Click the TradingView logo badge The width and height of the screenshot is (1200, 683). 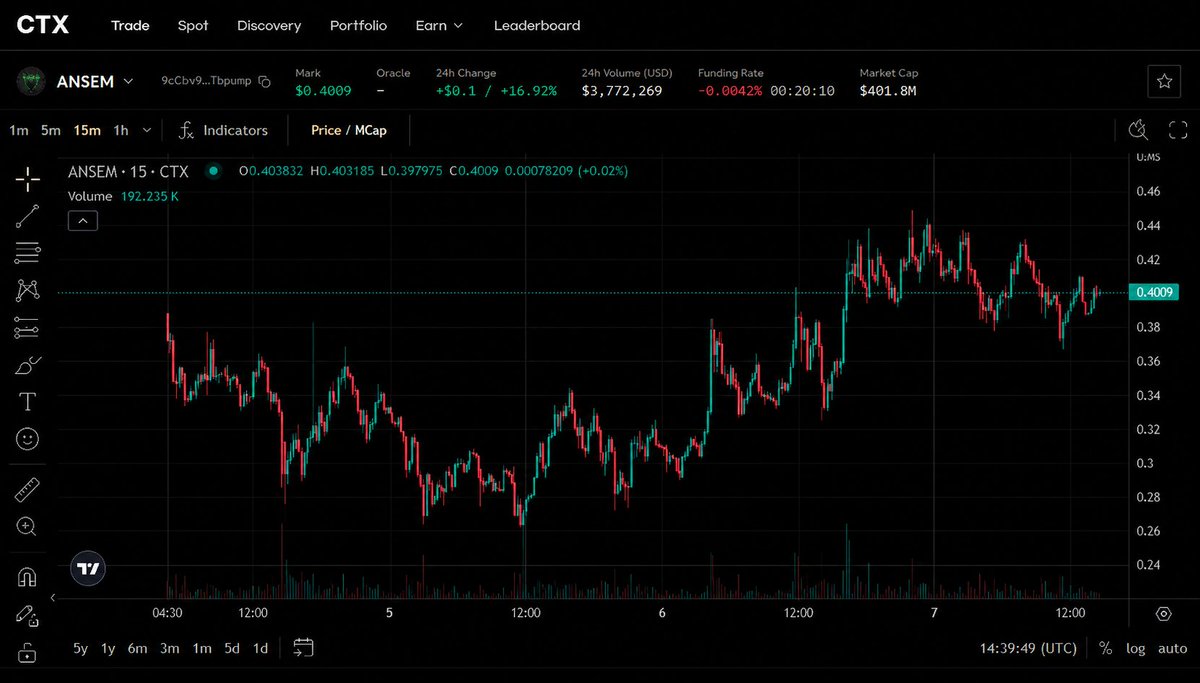(x=88, y=568)
